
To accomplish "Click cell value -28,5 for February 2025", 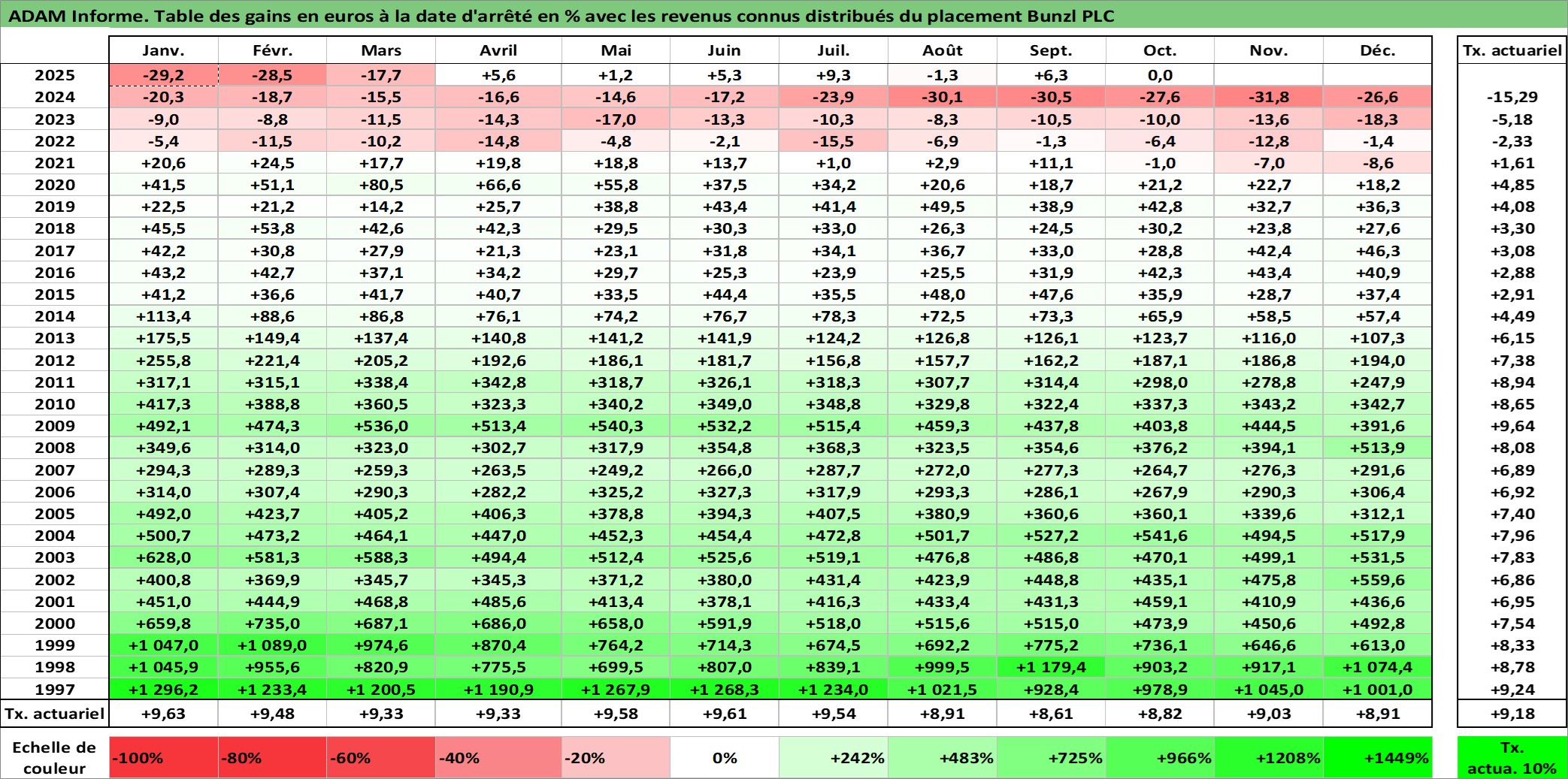I will (x=272, y=75).
